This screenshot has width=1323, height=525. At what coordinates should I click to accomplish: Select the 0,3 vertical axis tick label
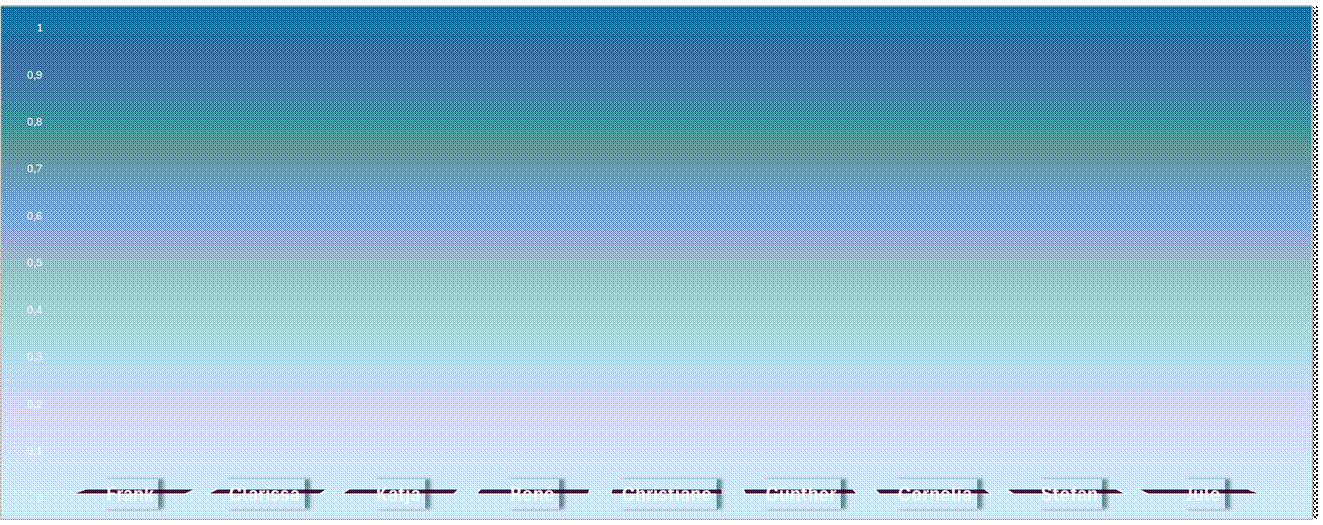35,357
